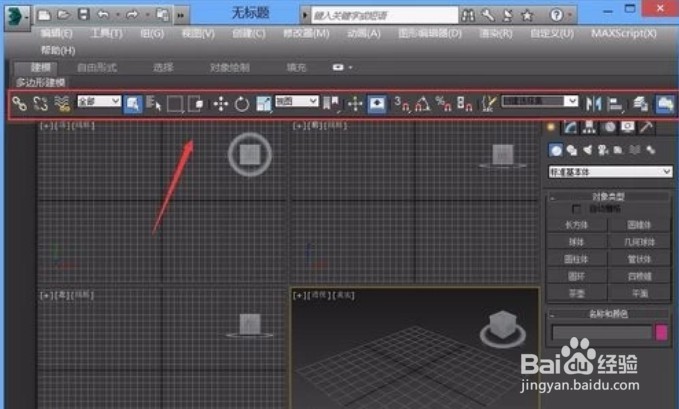Toggle the Graphite ribbon display button
Viewport: 679px width, 409px height.
665,104
